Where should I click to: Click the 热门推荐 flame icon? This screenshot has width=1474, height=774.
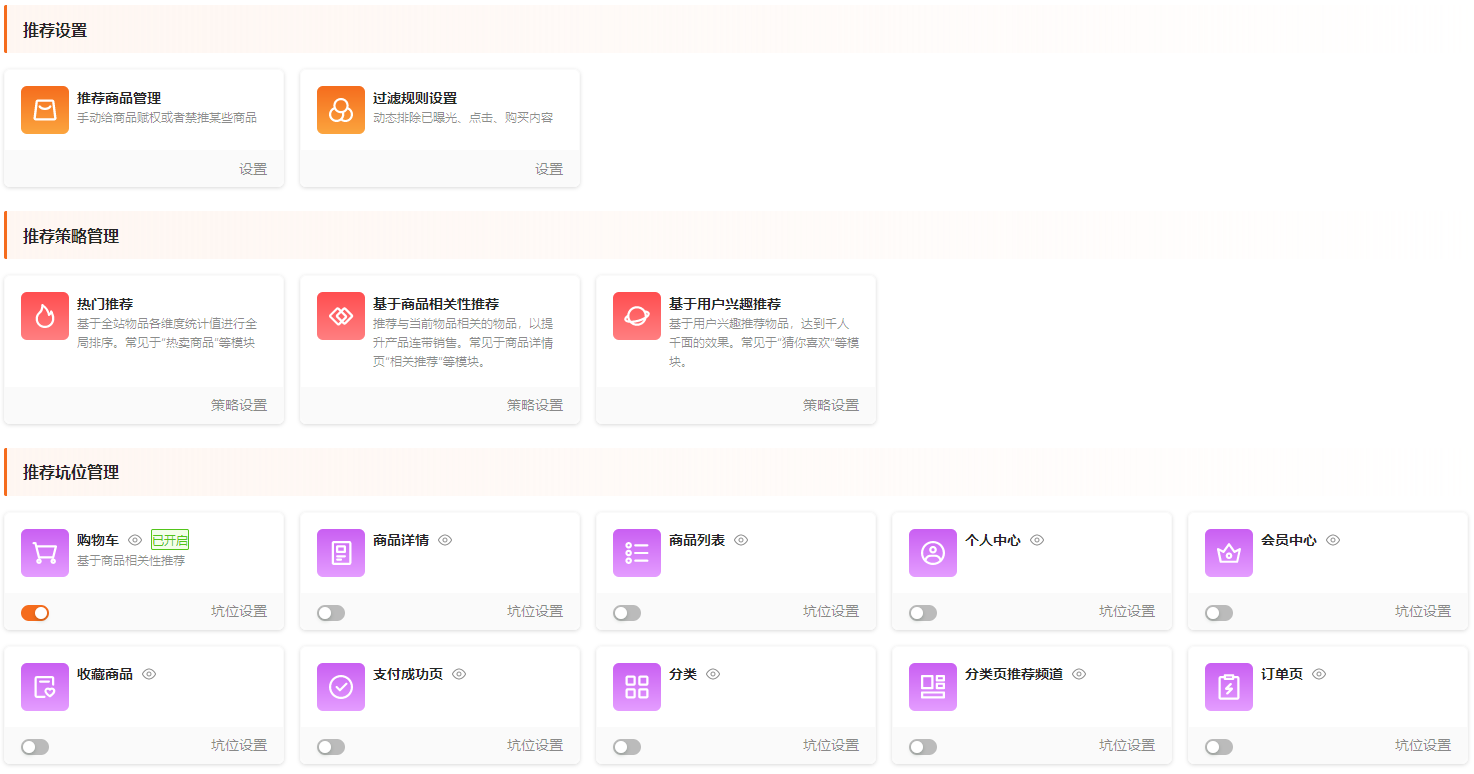click(45, 316)
